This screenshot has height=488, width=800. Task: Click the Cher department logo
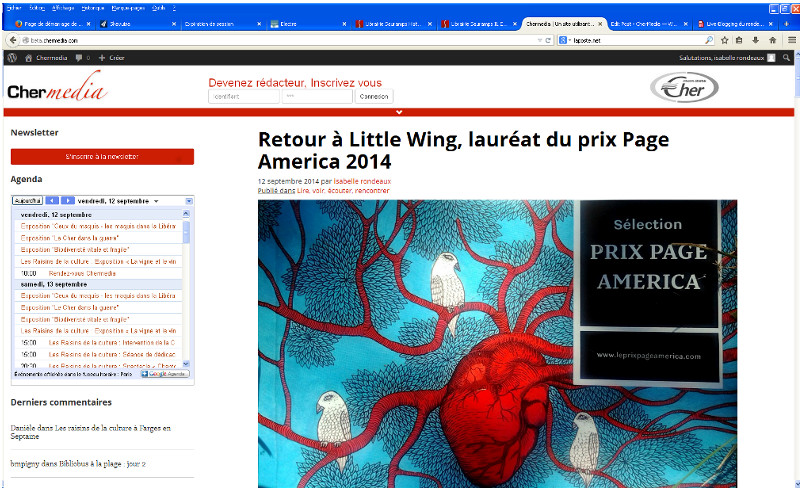(x=683, y=87)
